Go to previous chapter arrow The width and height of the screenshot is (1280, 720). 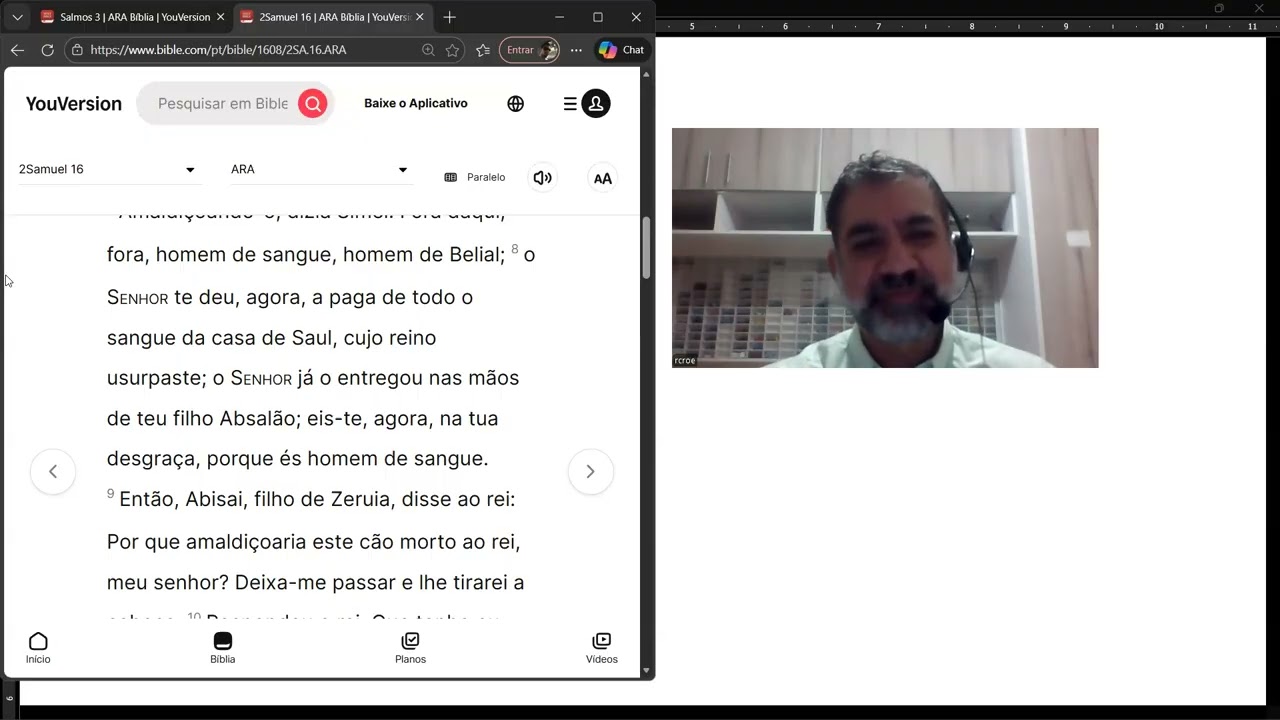pyautogui.click(x=53, y=472)
